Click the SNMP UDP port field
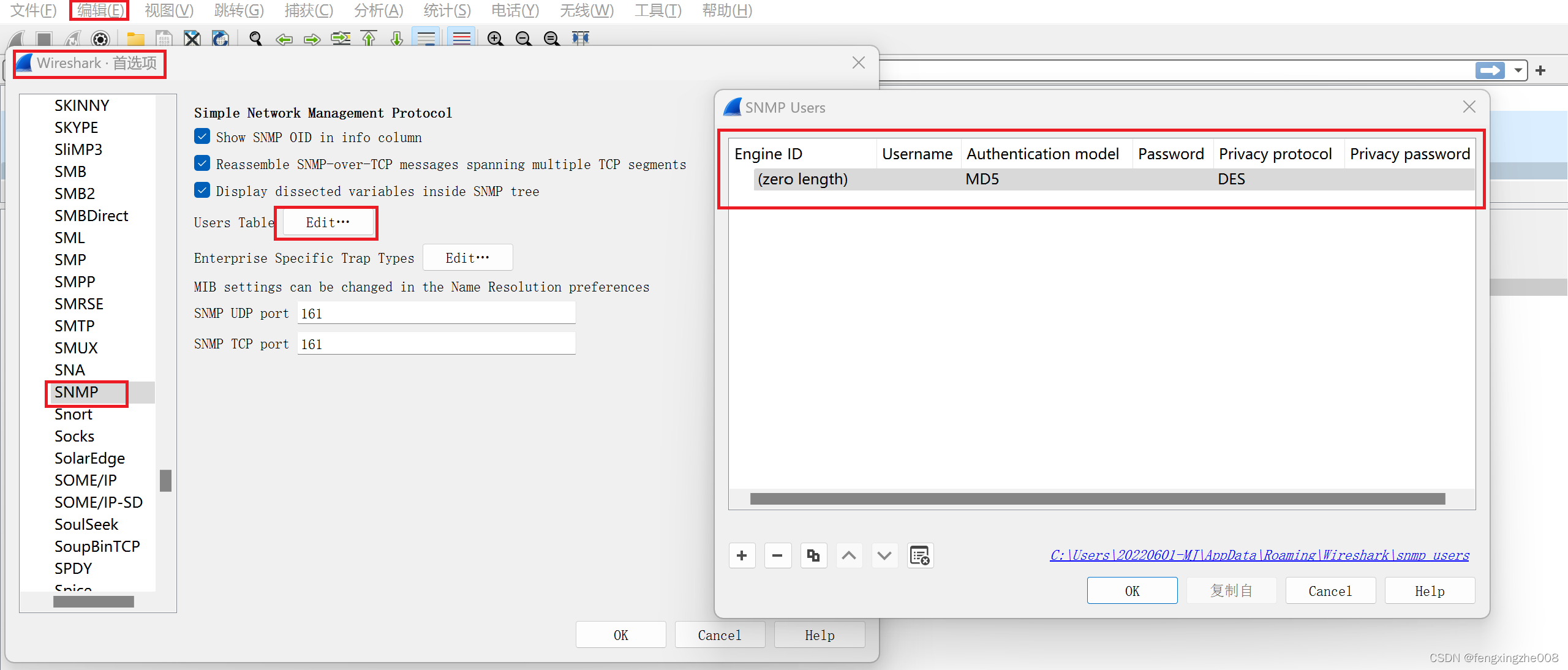 (436, 313)
